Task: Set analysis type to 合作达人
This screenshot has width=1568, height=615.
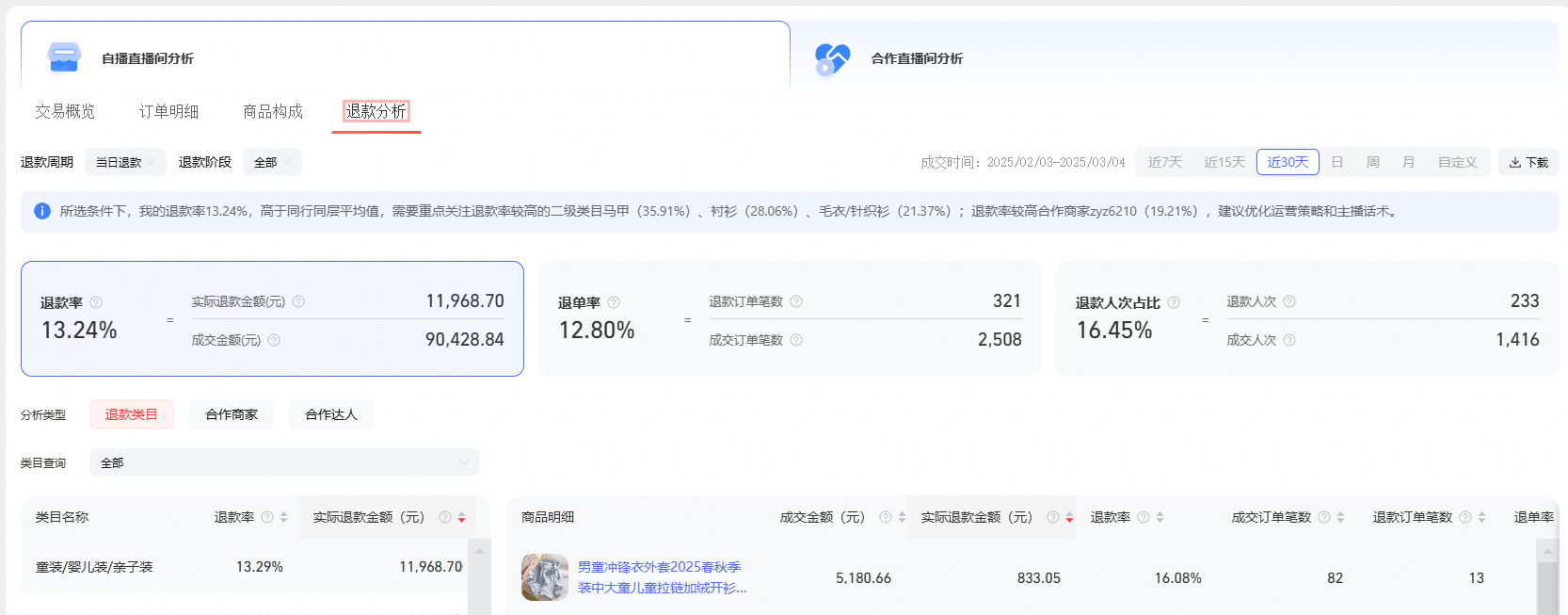Action: coord(331,414)
